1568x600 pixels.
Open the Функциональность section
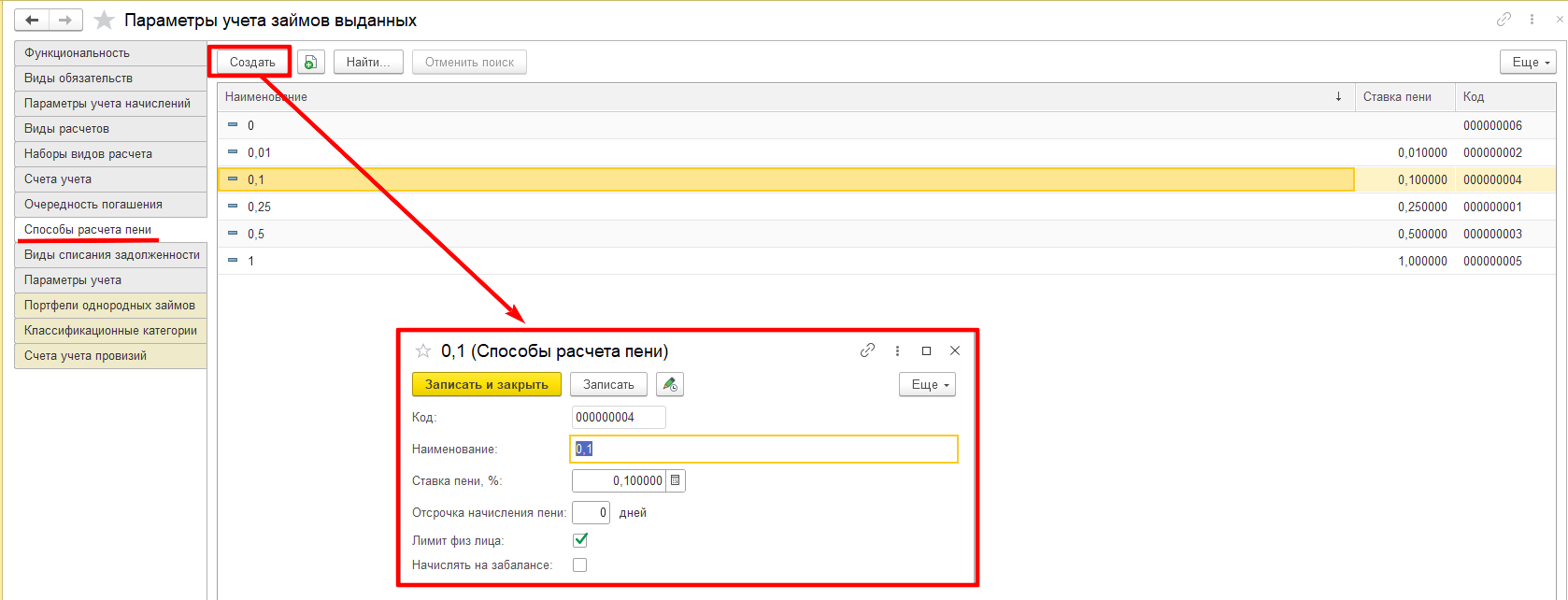(110, 53)
